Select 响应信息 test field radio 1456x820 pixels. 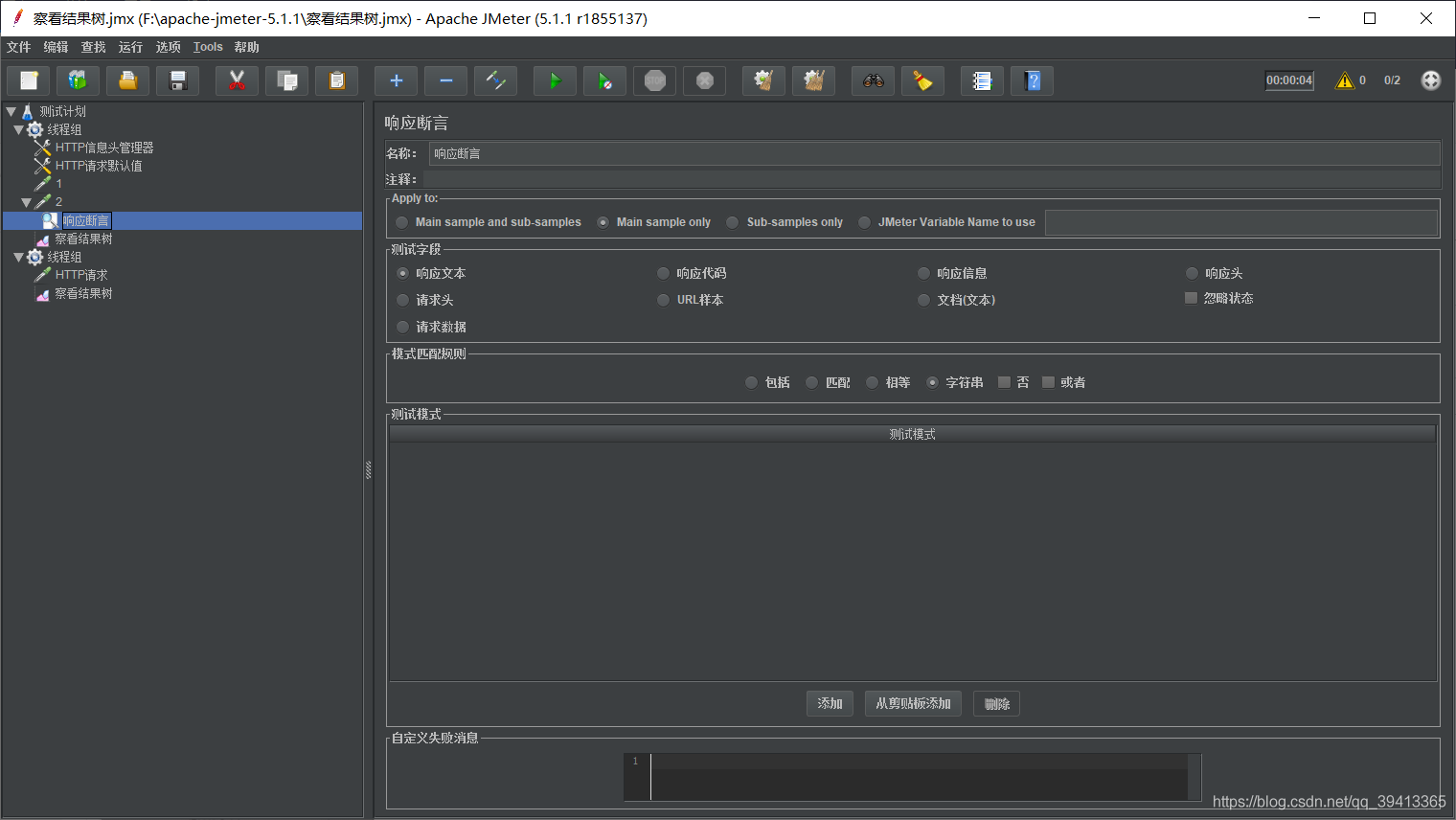(923, 273)
